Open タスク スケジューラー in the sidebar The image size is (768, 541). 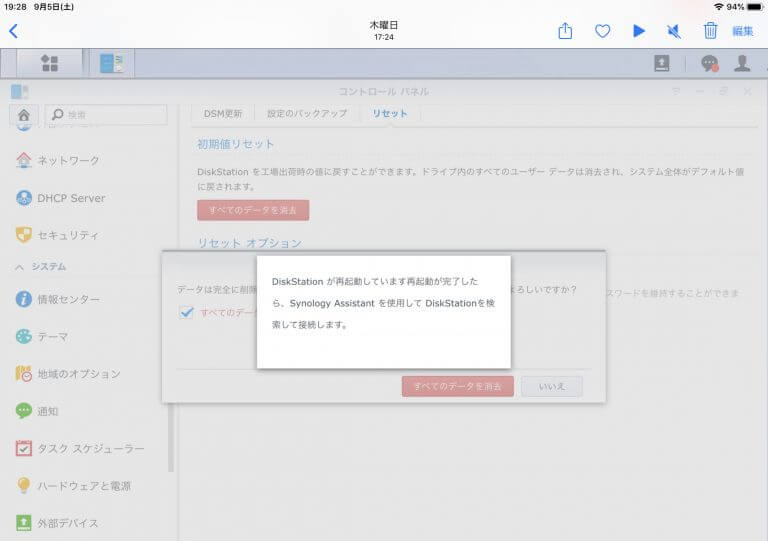coord(80,448)
